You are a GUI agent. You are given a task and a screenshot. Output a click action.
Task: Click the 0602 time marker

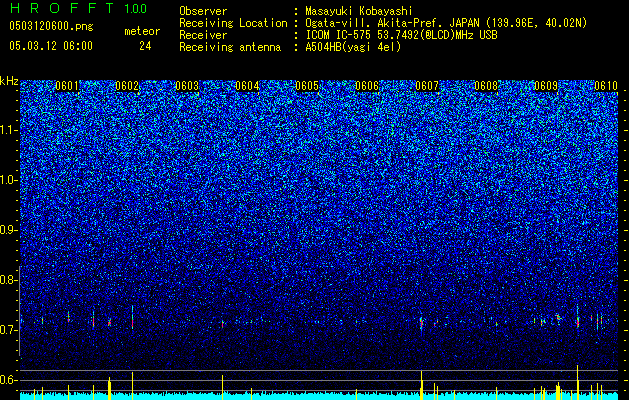(127, 86)
